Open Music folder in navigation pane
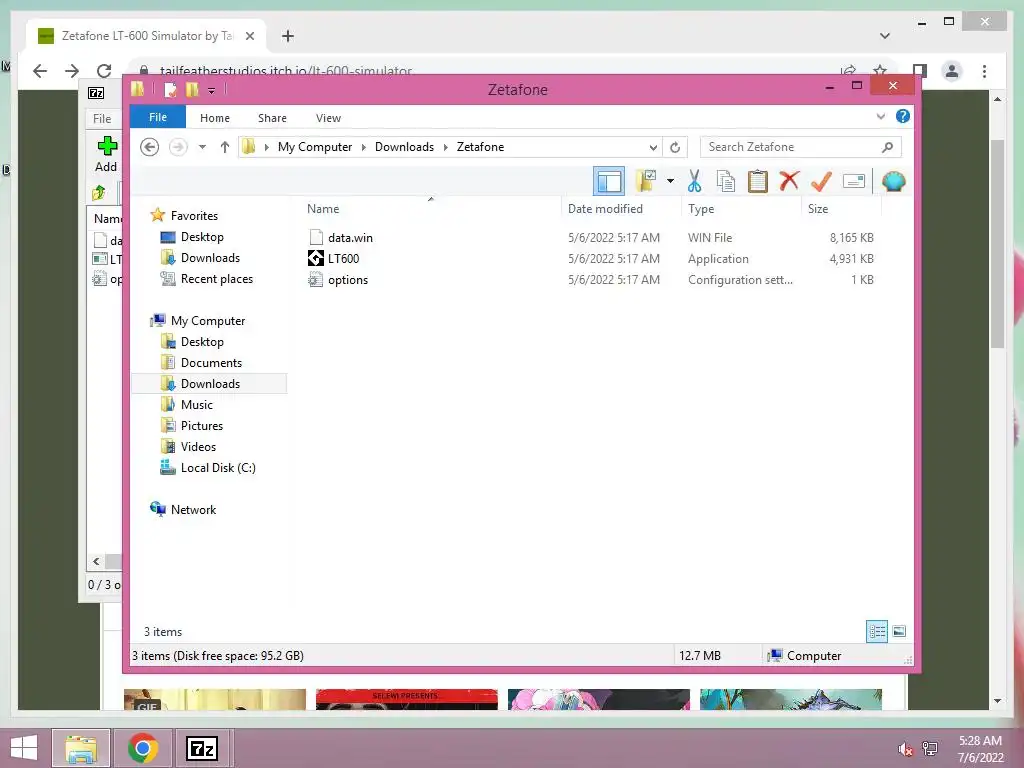This screenshot has height=768, width=1024. click(x=197, y=404)
